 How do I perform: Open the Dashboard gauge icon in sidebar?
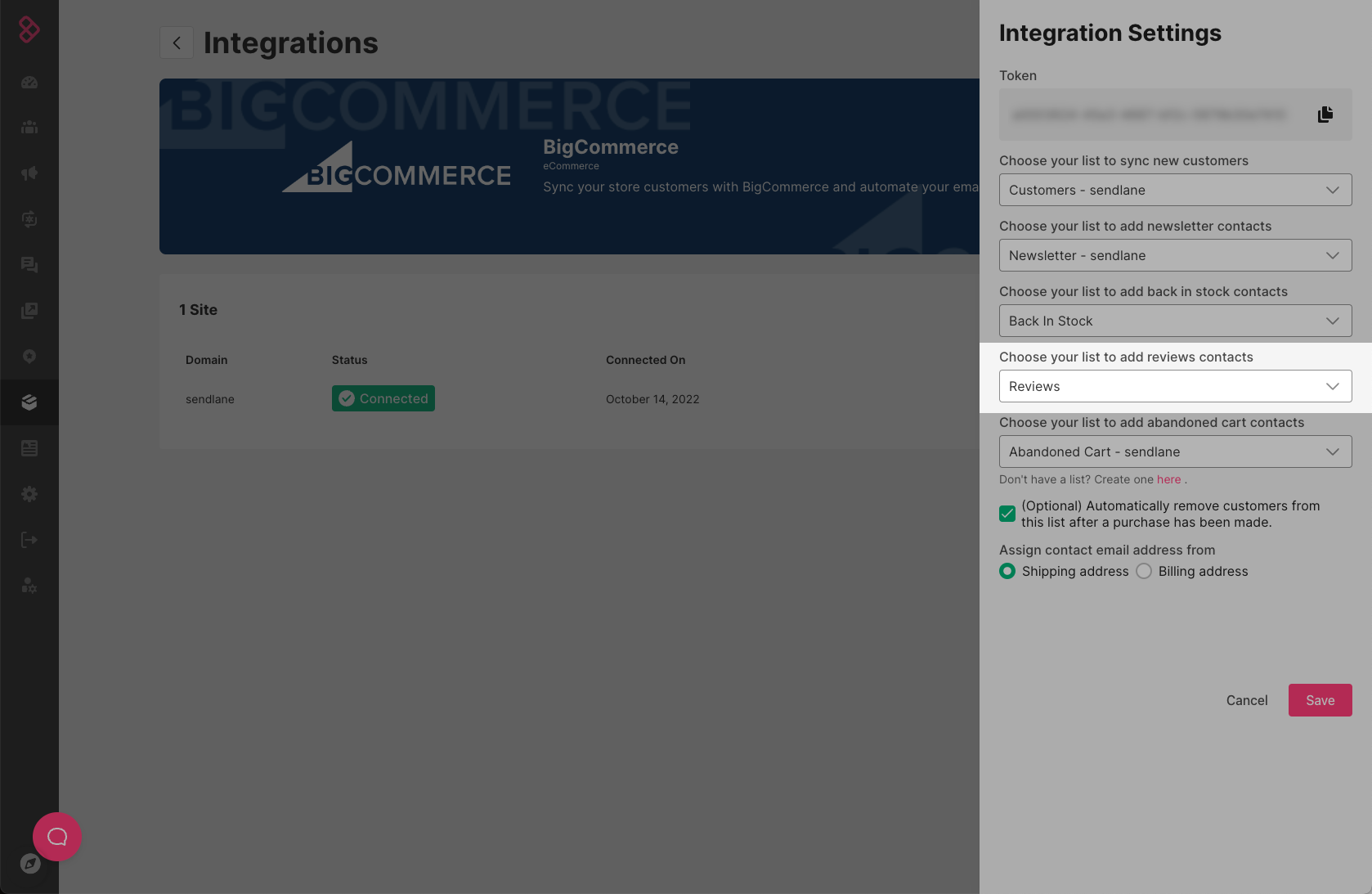click(29, 82)
